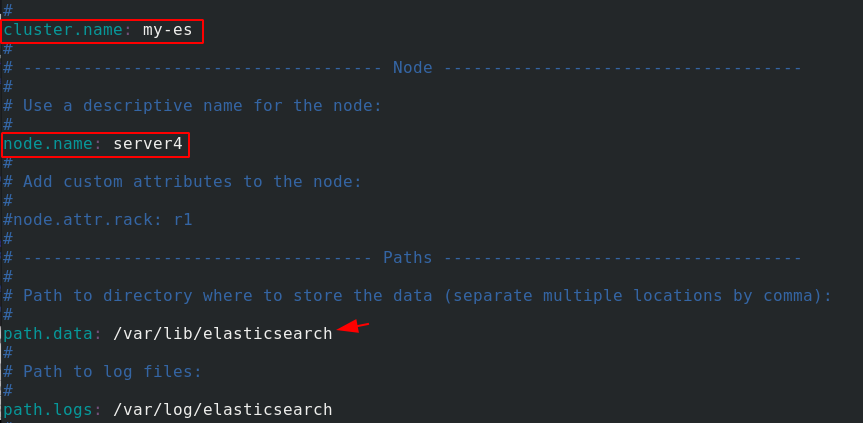
Task: Click the 'Use a descriptive name for the node' comment
Action: point(192,106)
